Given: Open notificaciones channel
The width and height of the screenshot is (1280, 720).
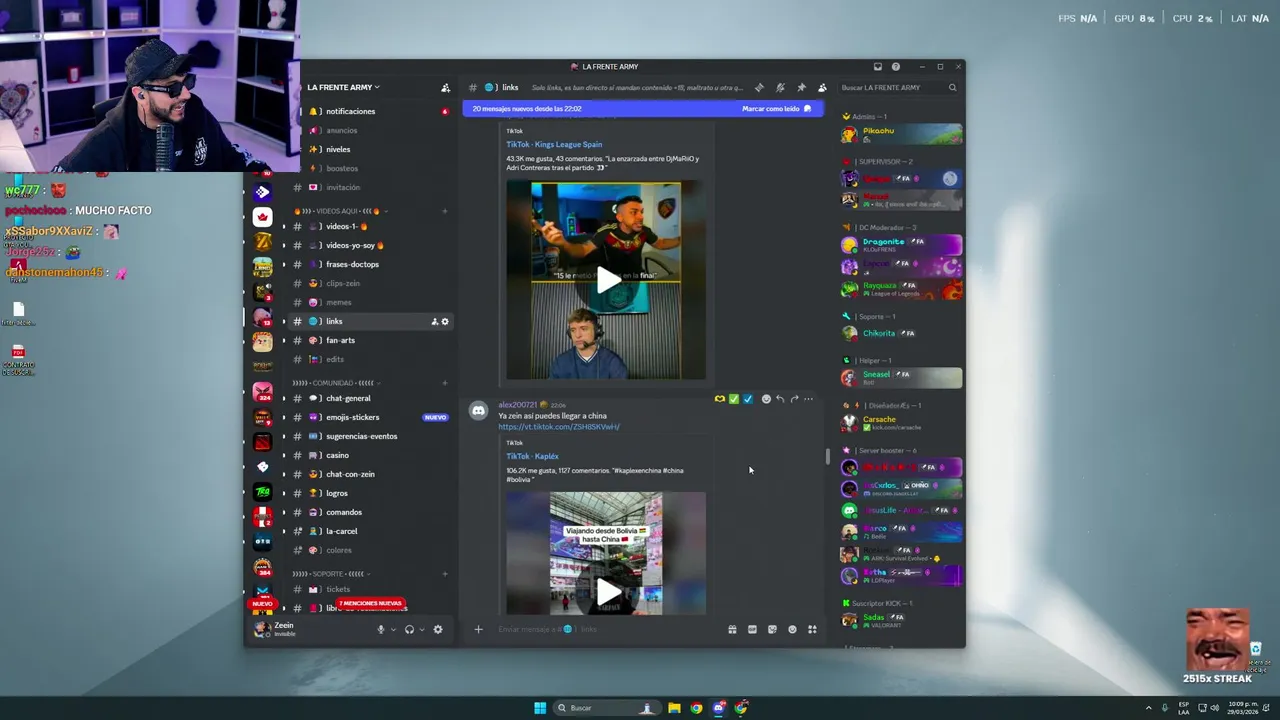Looking at the screenshot, I should [371, 111].
